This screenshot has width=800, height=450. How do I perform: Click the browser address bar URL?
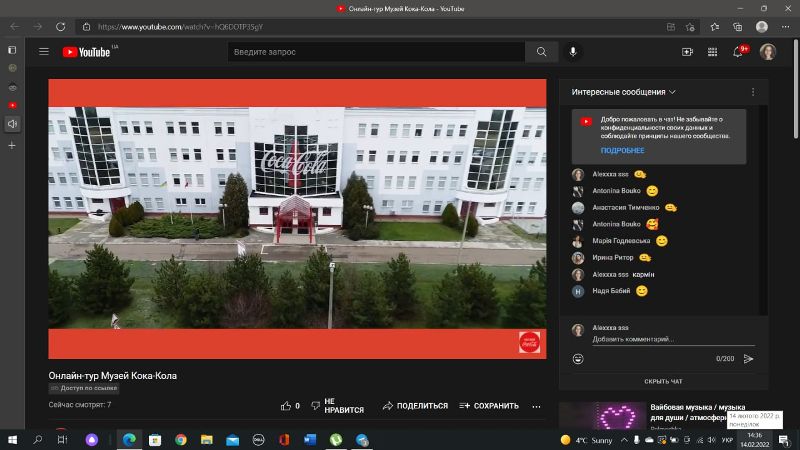pos(181,27)
